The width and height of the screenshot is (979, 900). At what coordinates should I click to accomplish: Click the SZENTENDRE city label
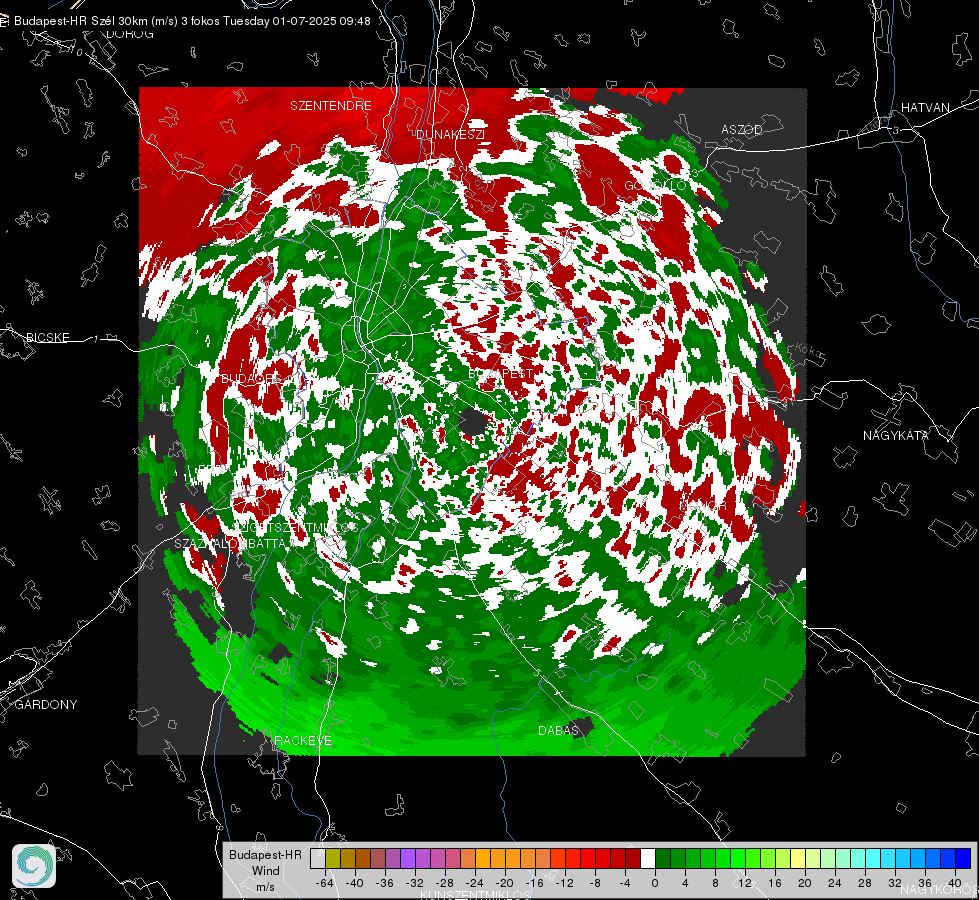(x=331, y=106)
